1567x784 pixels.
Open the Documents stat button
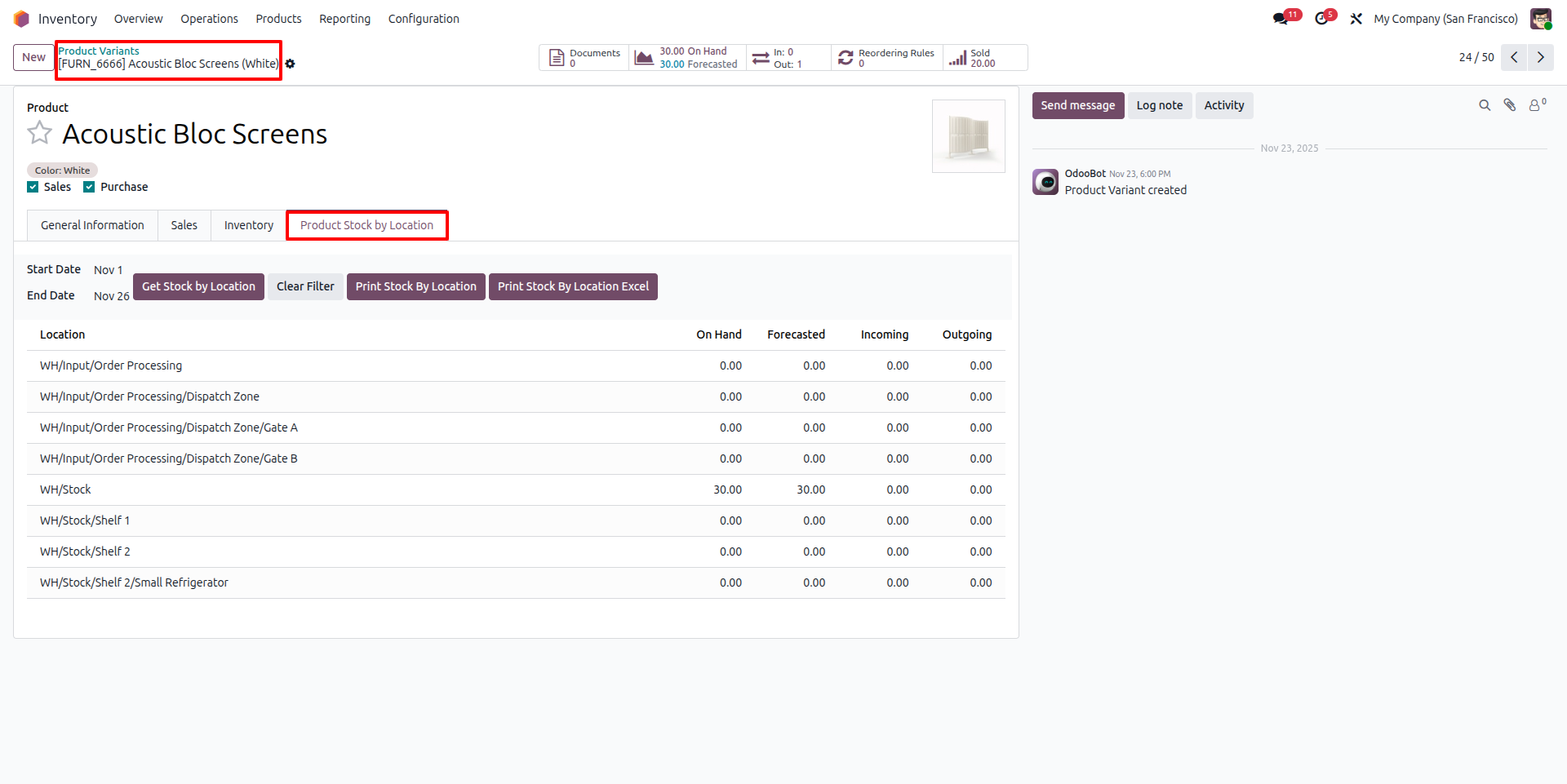[584, 58]
